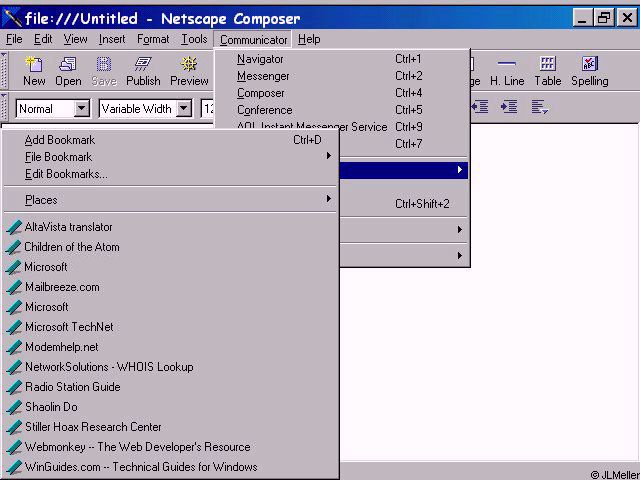
Task: Click the Composer title bar pen icon
Action: pyautogui.click(x=12, y=18)
